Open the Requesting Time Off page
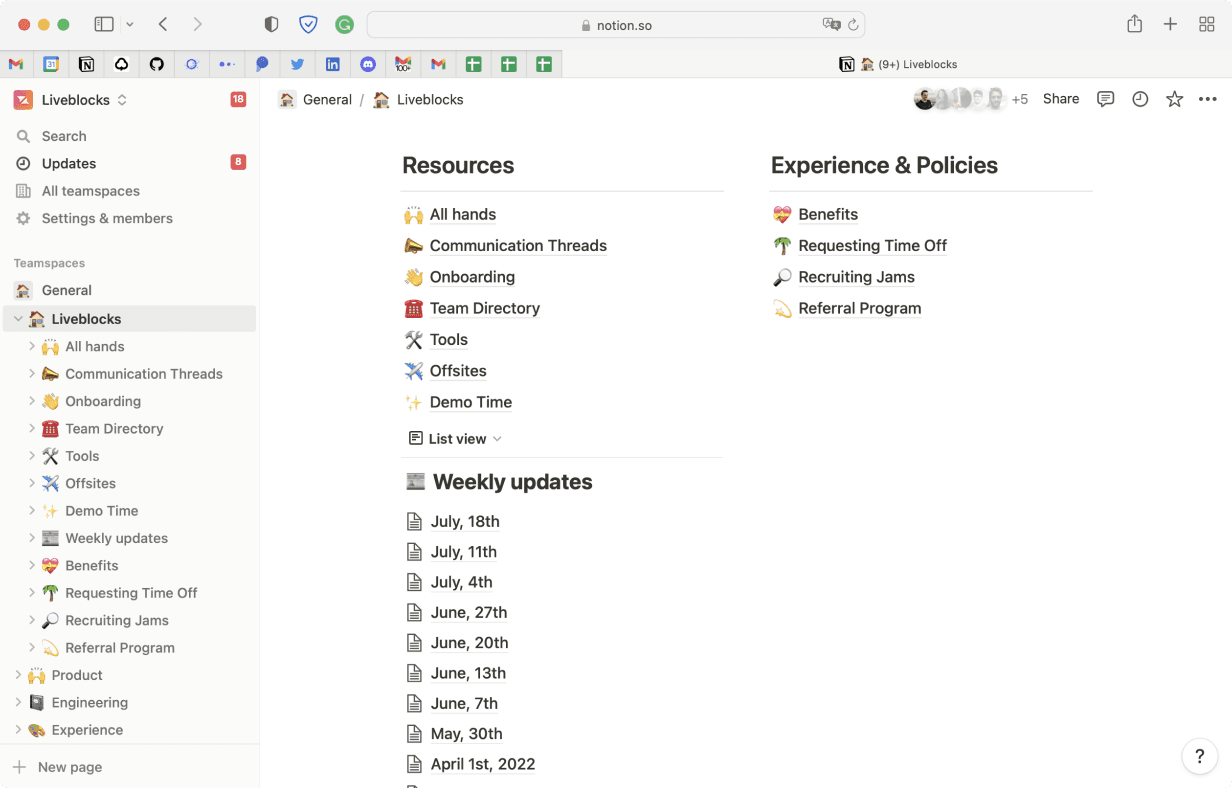Viewport: 1232px width, 788px height. (872, 245)
